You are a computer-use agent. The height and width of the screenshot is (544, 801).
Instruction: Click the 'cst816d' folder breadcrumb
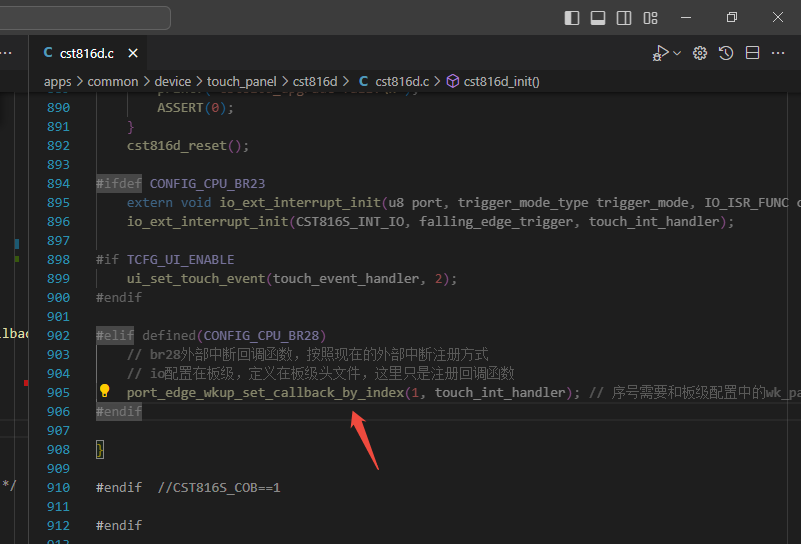coord(315,82)
